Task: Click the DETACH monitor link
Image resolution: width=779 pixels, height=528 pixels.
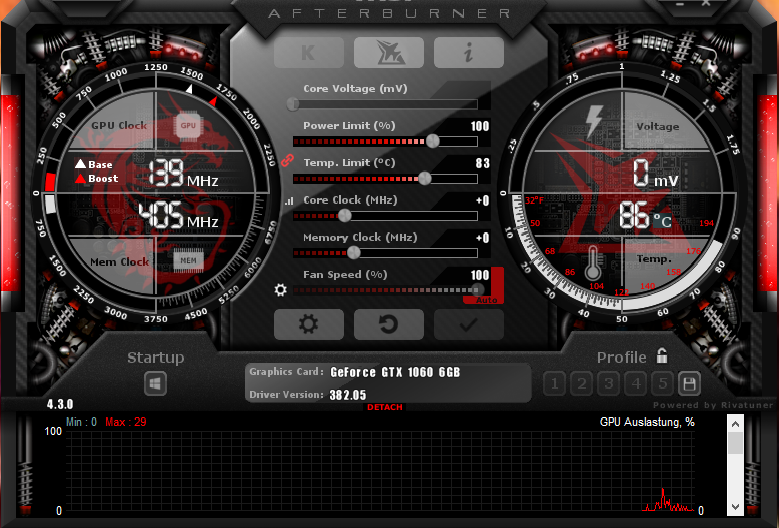Action: point(385,407)
